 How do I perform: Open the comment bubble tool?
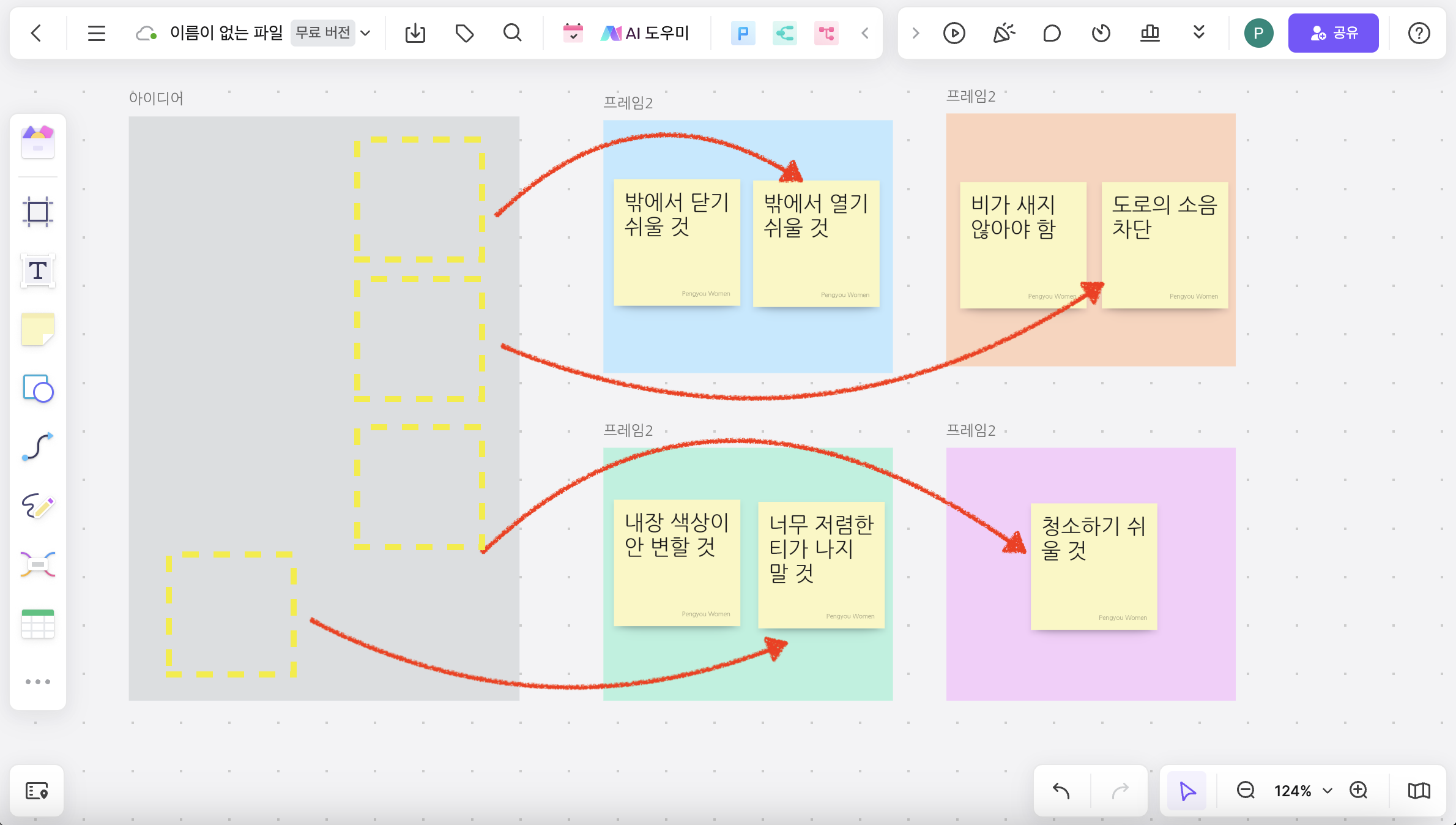[1052, 33]
